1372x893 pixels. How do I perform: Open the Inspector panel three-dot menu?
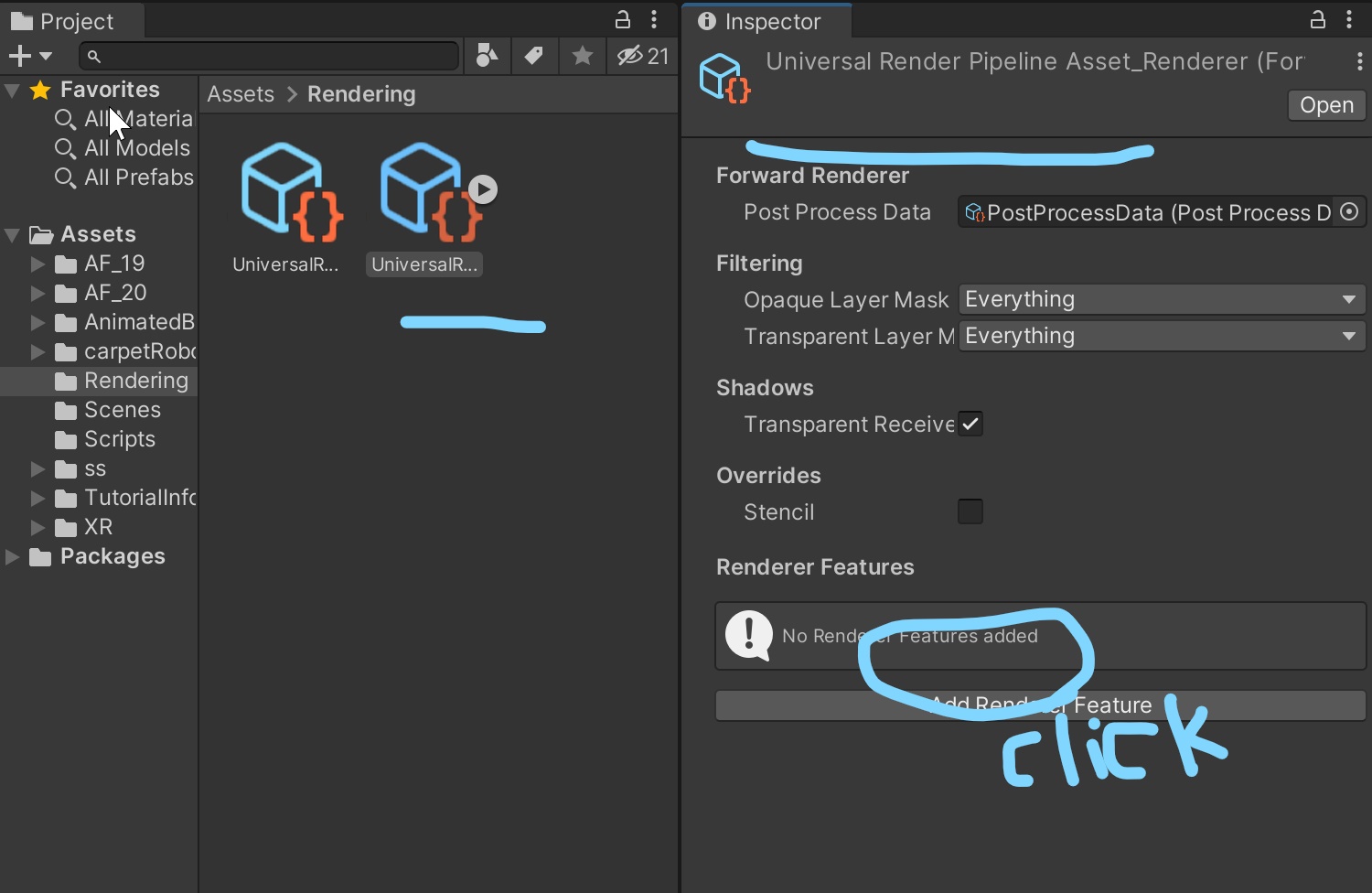pyautogui.click(x=1349, y=19)
